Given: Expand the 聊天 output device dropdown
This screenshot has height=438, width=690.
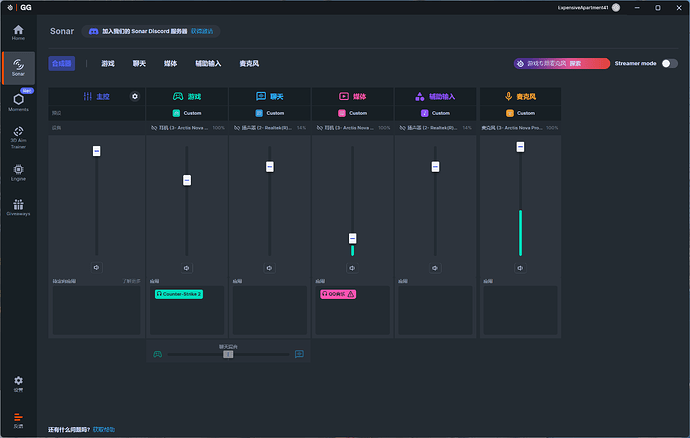Looking at the screenshot, I should tap(269, 128).
